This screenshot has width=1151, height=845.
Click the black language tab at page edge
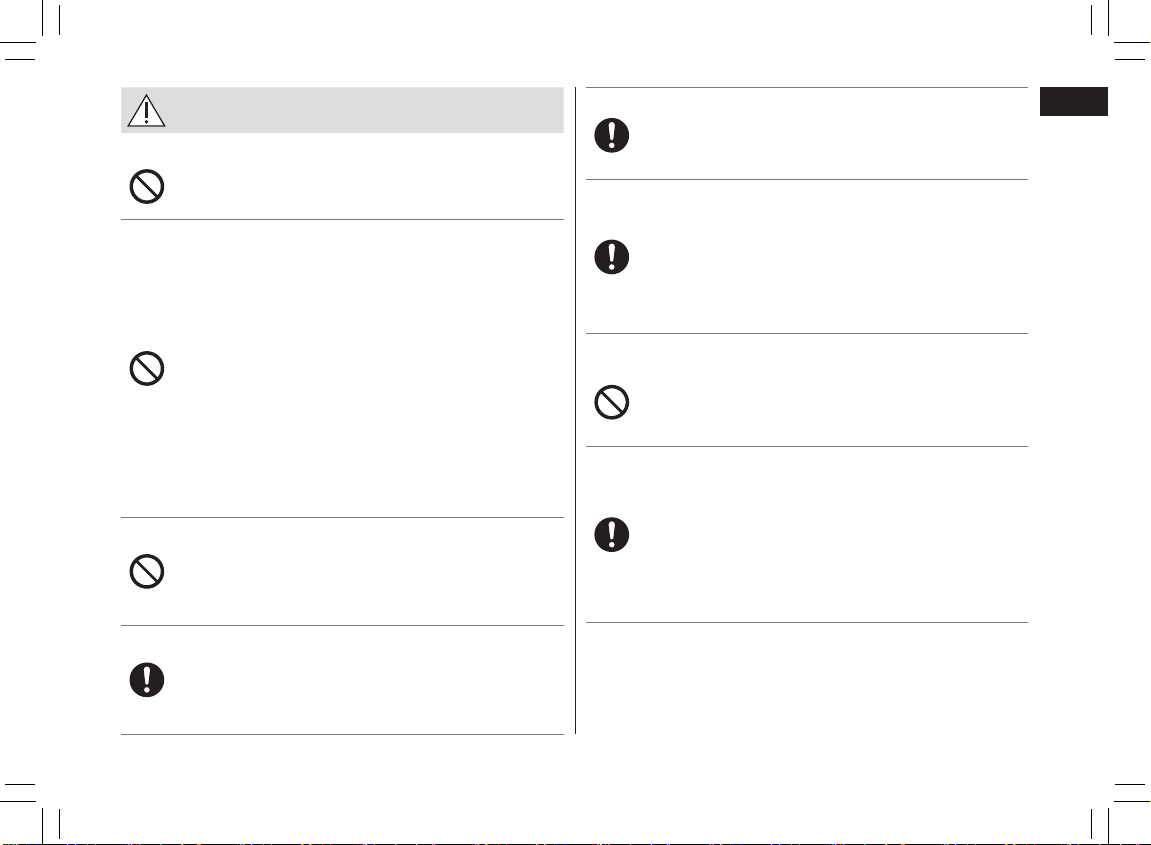pos(1073,101)
